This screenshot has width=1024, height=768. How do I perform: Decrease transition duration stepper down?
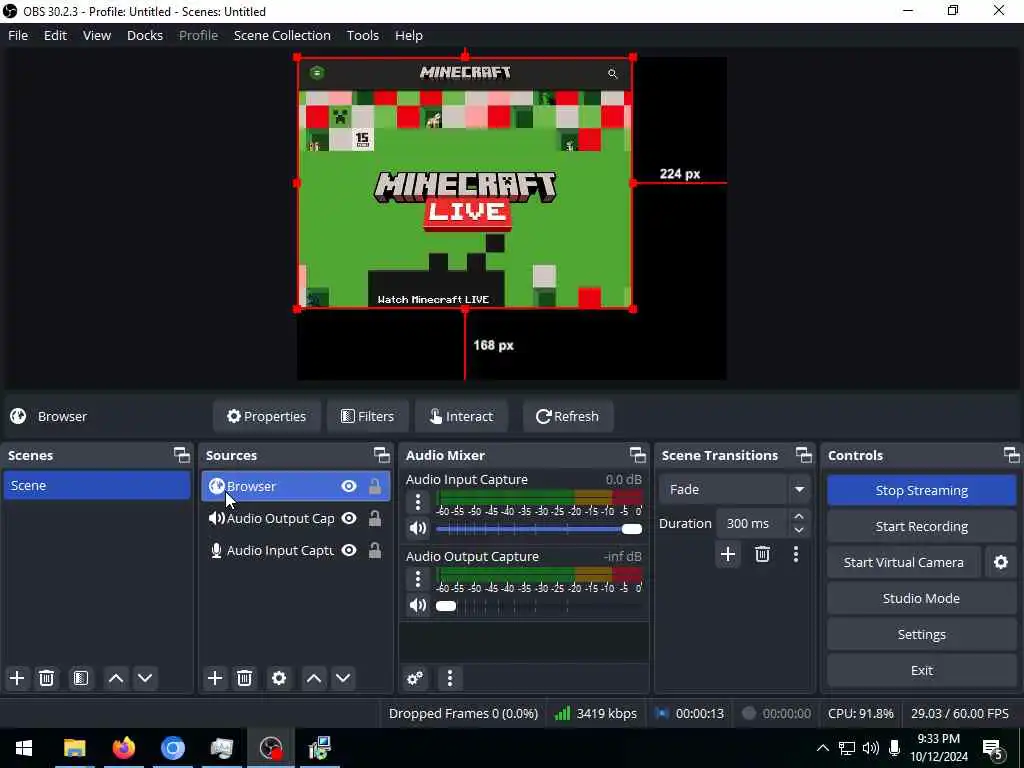799,530
